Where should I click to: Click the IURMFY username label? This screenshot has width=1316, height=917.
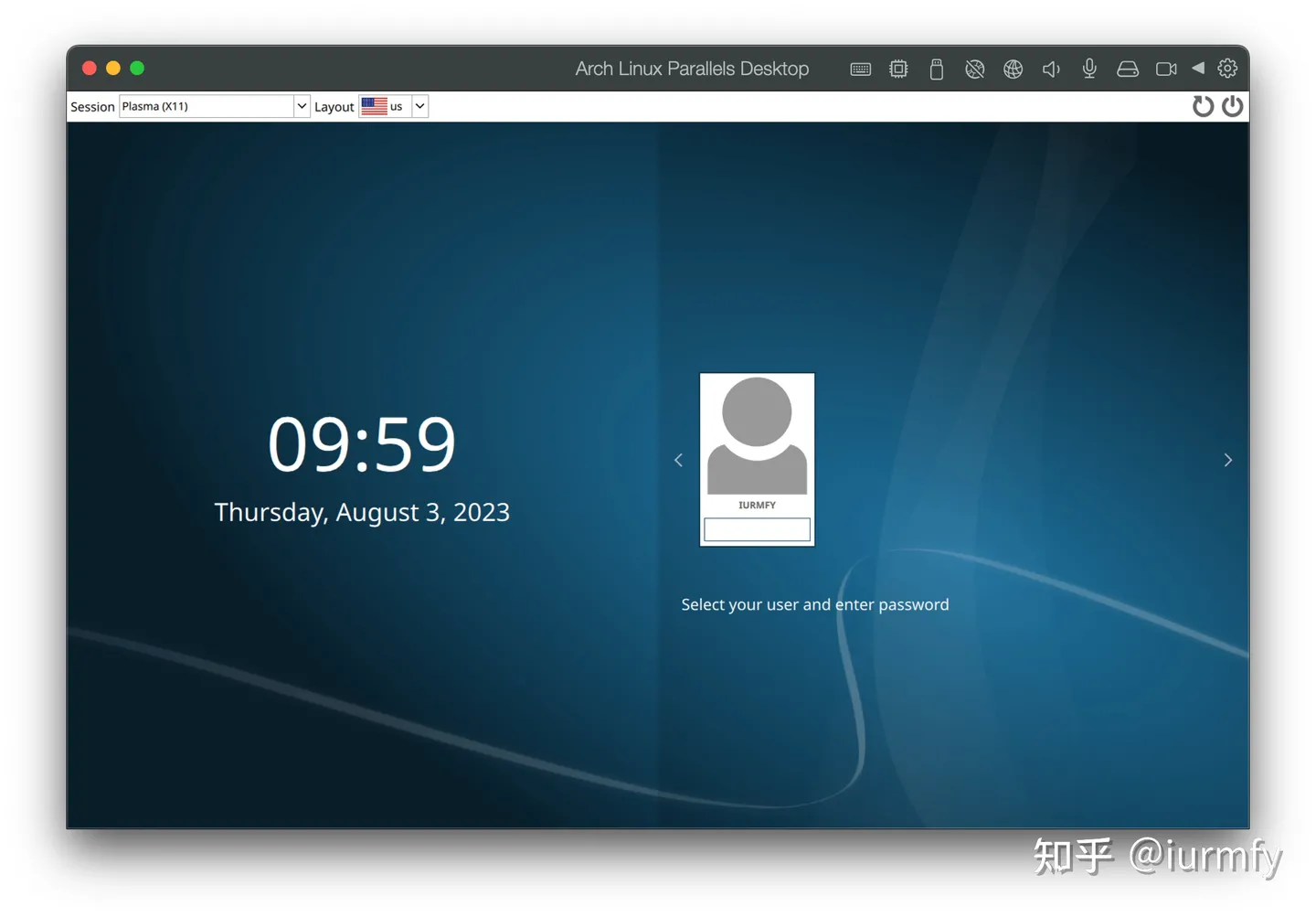(757, 505)
